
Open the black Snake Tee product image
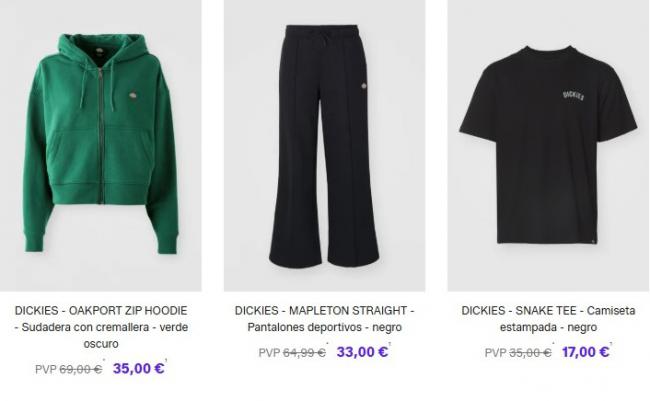pos(548,145)
